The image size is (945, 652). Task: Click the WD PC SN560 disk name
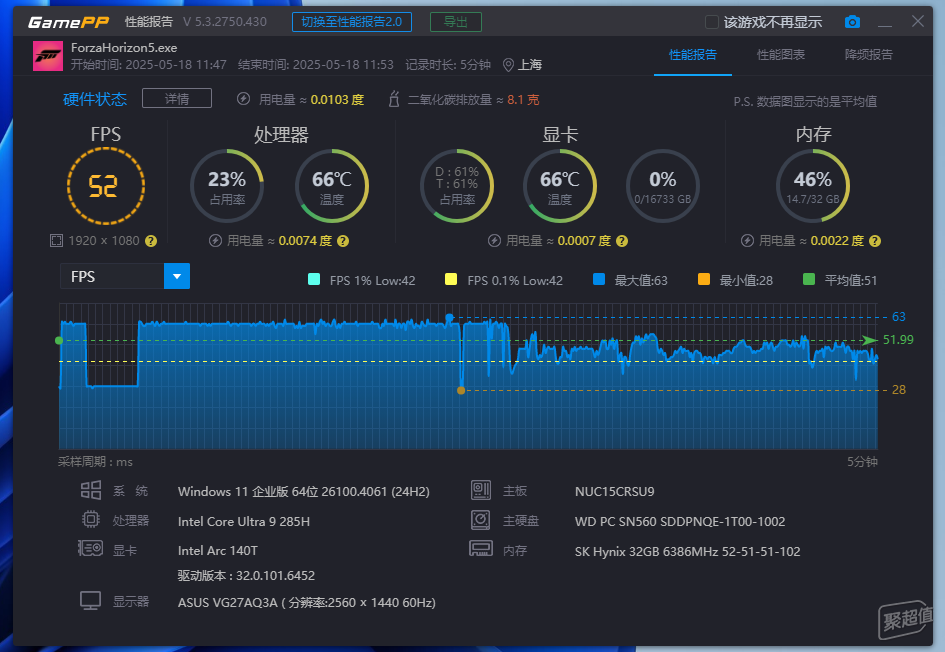point(680,522)
